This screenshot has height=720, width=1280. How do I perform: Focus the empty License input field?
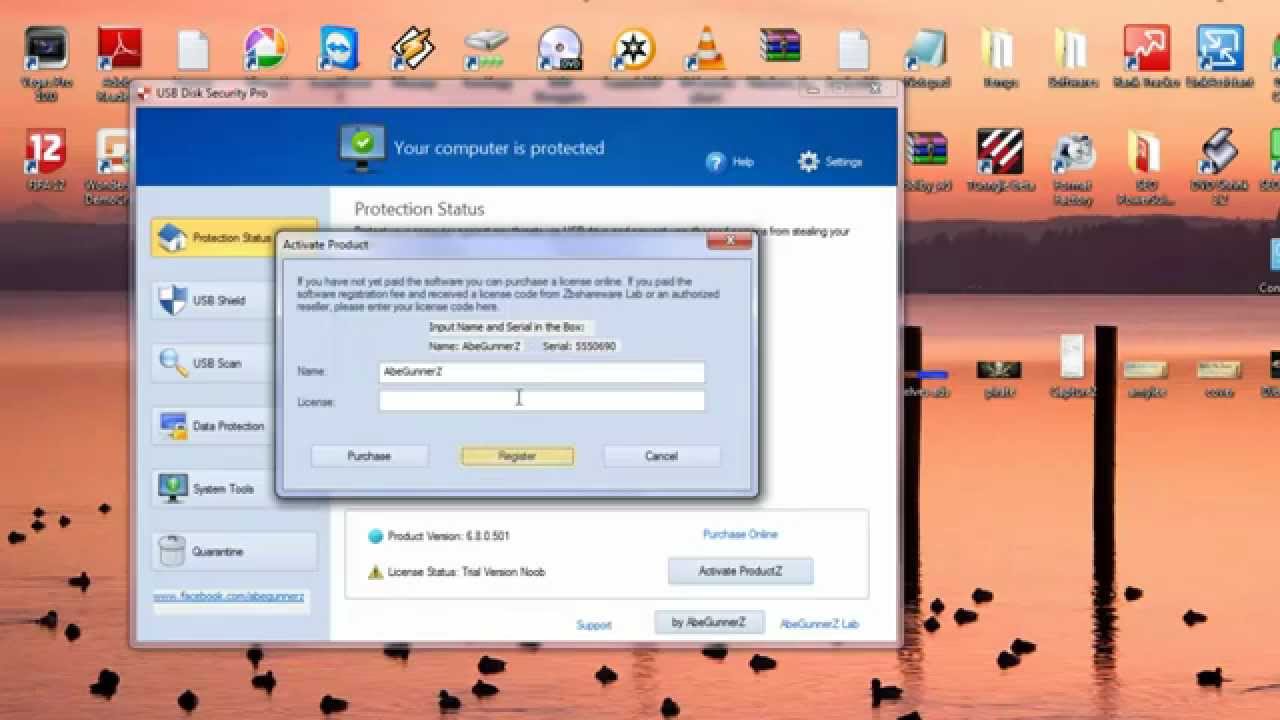541,401
